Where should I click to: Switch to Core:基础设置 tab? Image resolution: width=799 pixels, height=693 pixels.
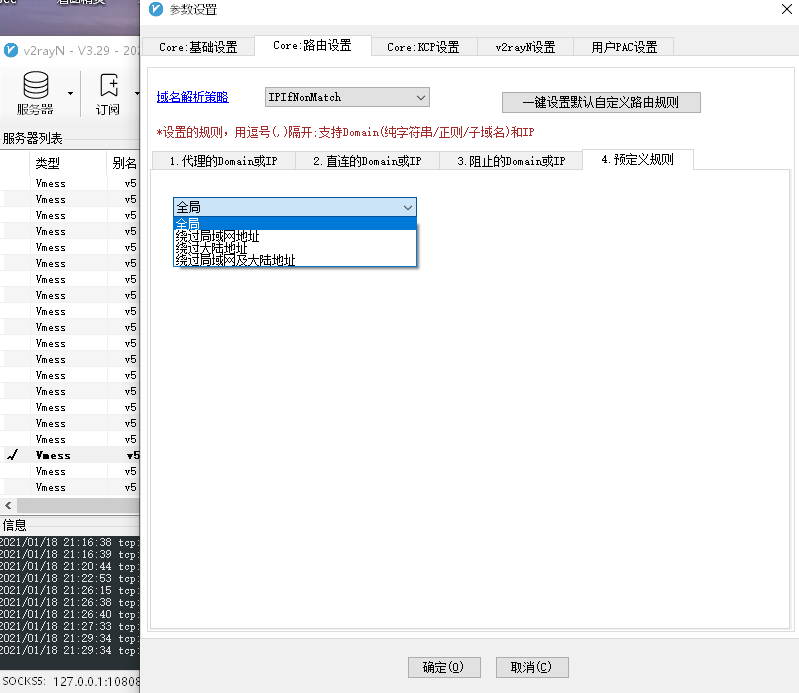(198, 47)
